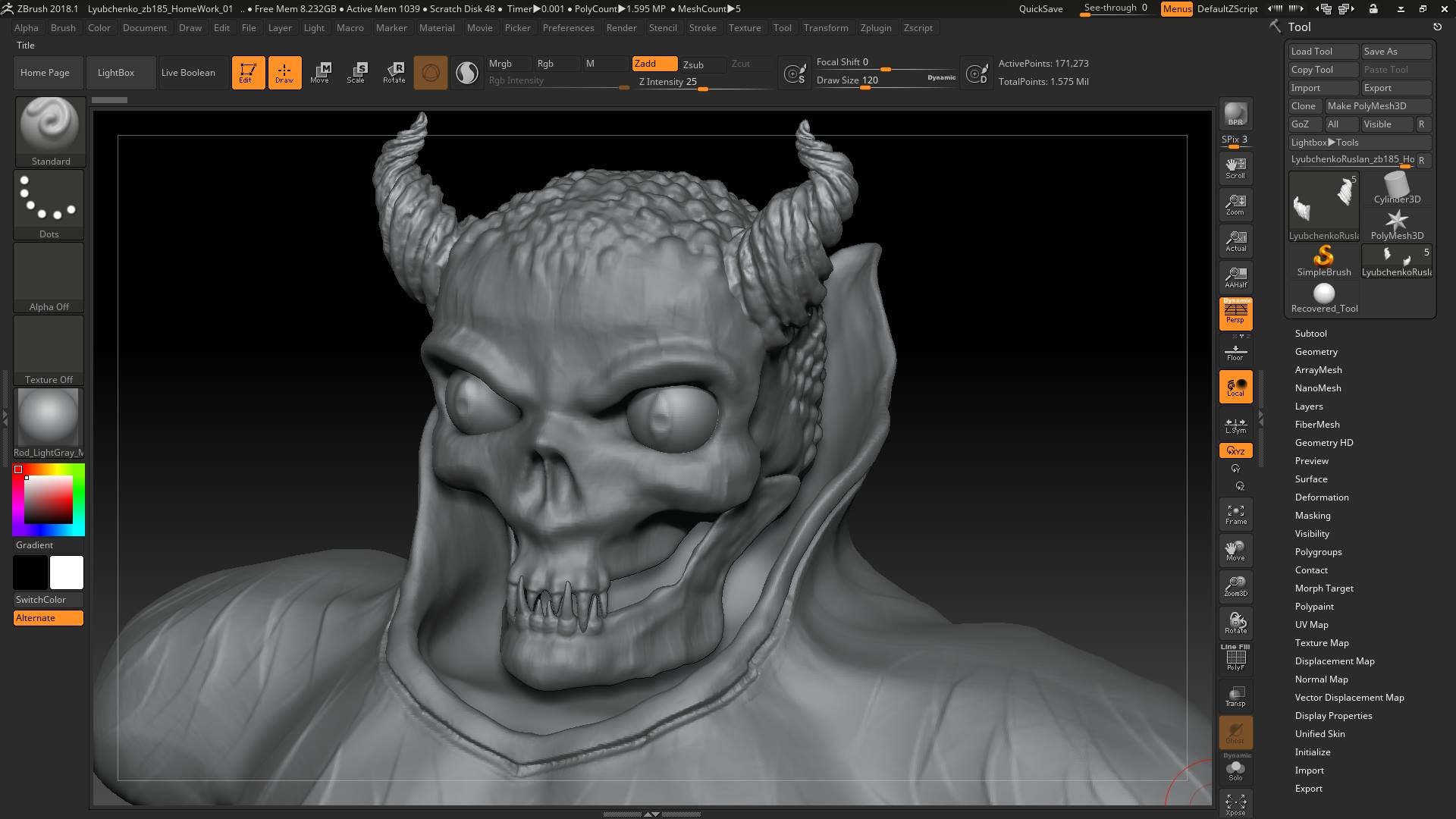Select the Rotate transform tool in the top shelf

pos(394,73)
